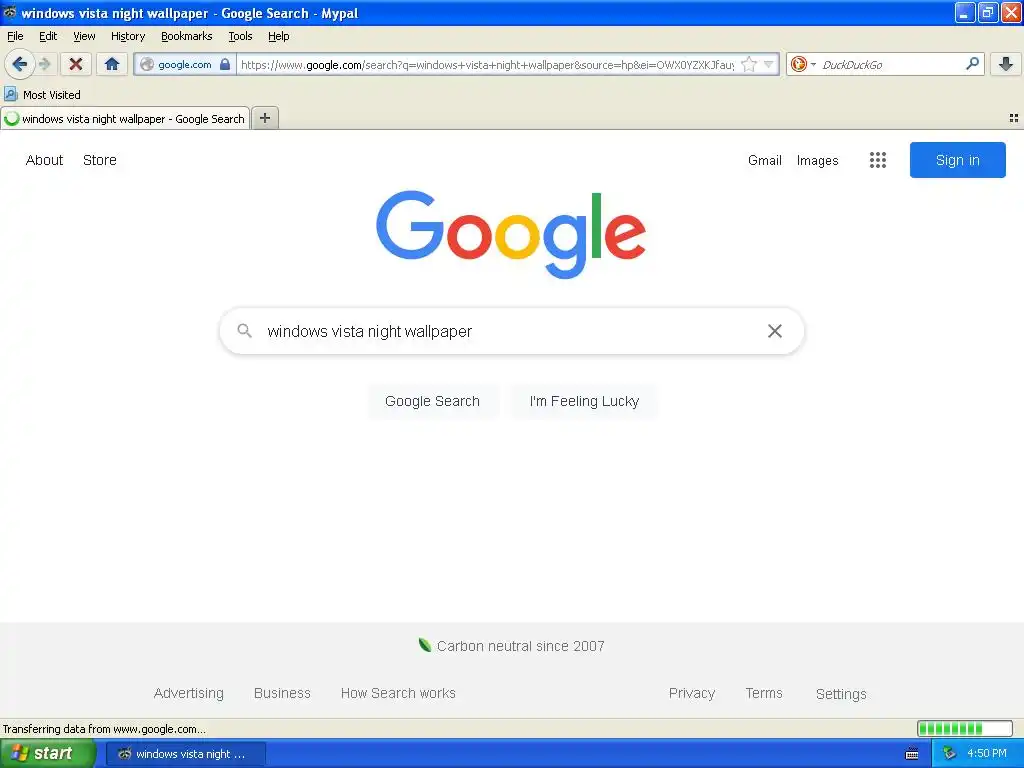Open the History menu
This screenshot has width=1024, height=768.
128,36
